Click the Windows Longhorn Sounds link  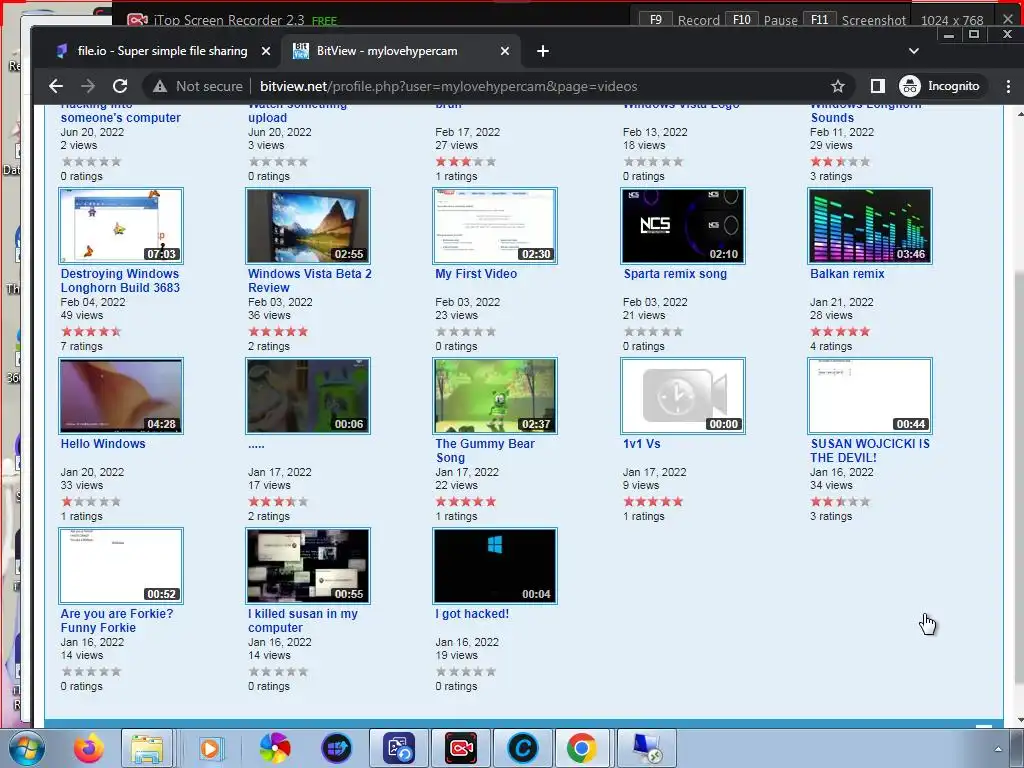(865, 111)
